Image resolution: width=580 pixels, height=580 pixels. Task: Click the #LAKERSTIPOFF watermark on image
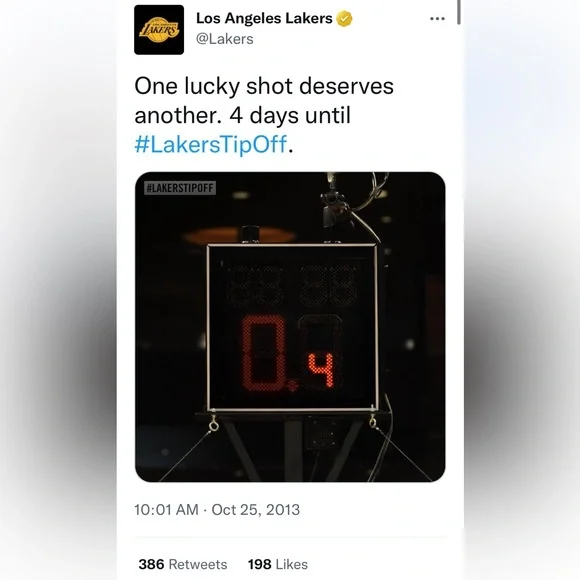coord(180,188)
